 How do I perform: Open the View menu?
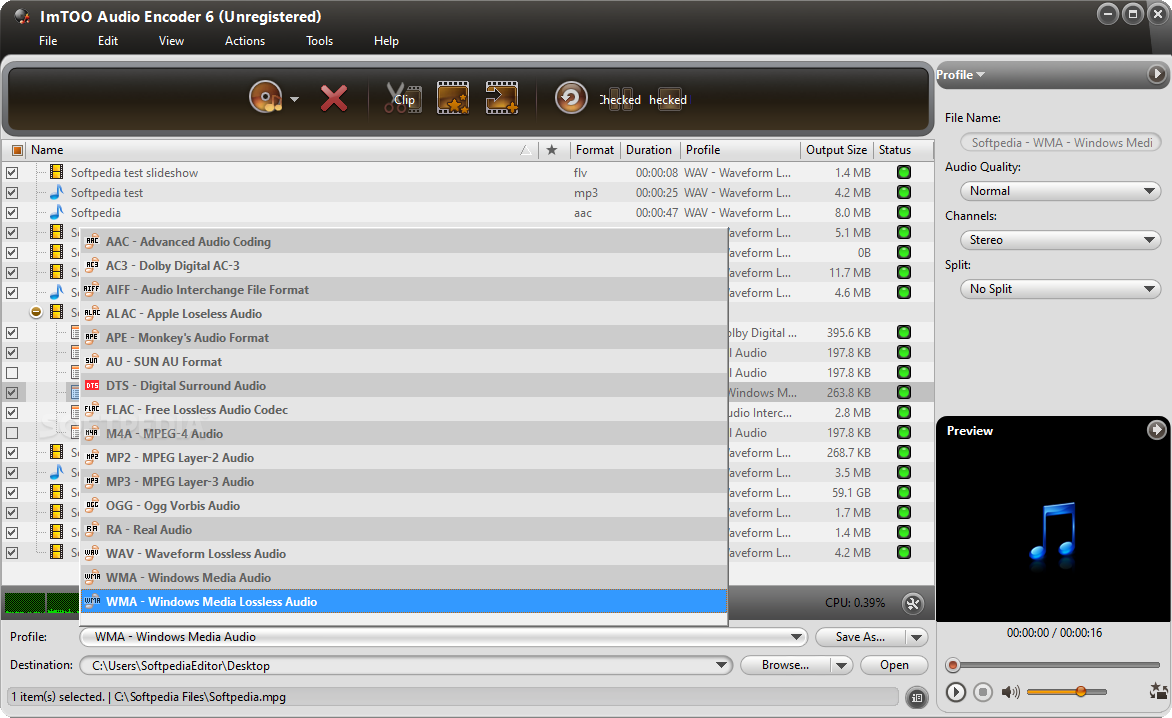pos(171,41)
